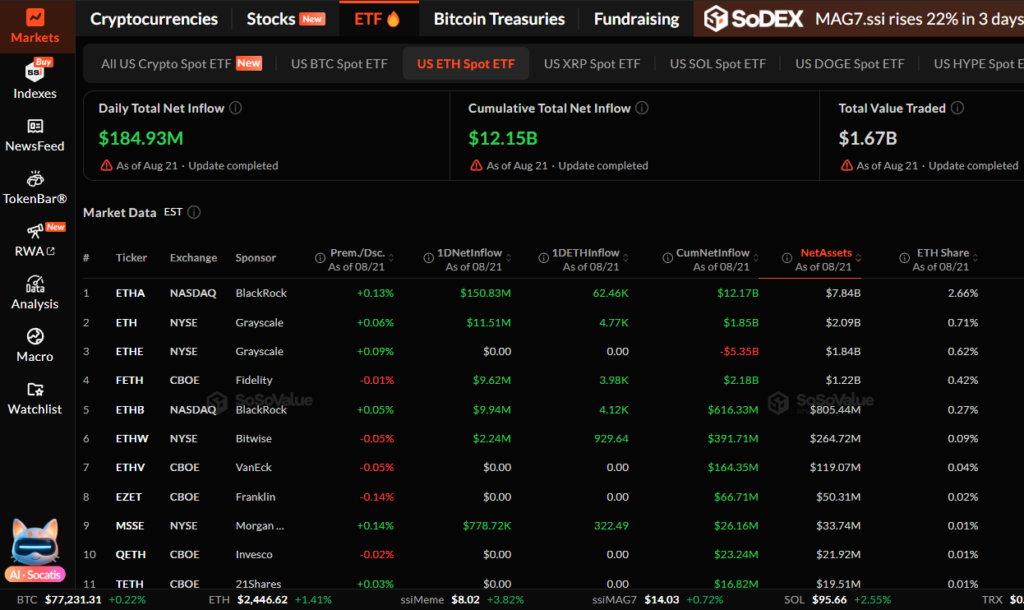Click ssiMeme price in bottom ticker
This screenshot has width=1024, height=610.
click(x=465, y=600)
